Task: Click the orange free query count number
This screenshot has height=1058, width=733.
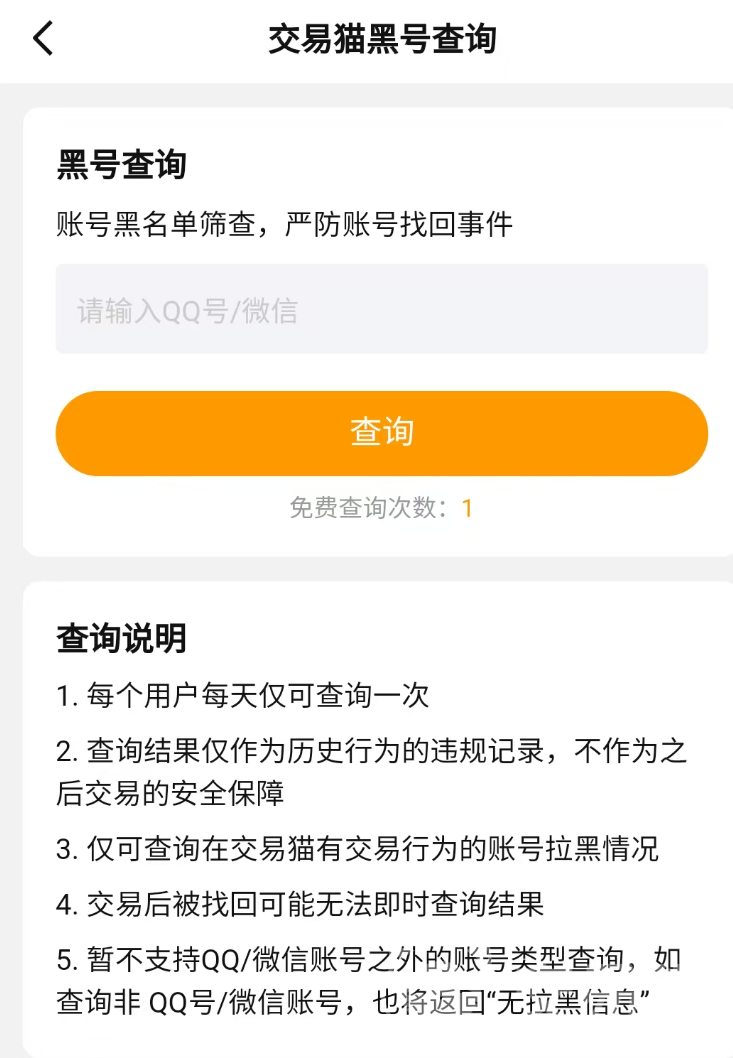Action: click(x=467, y=508)
